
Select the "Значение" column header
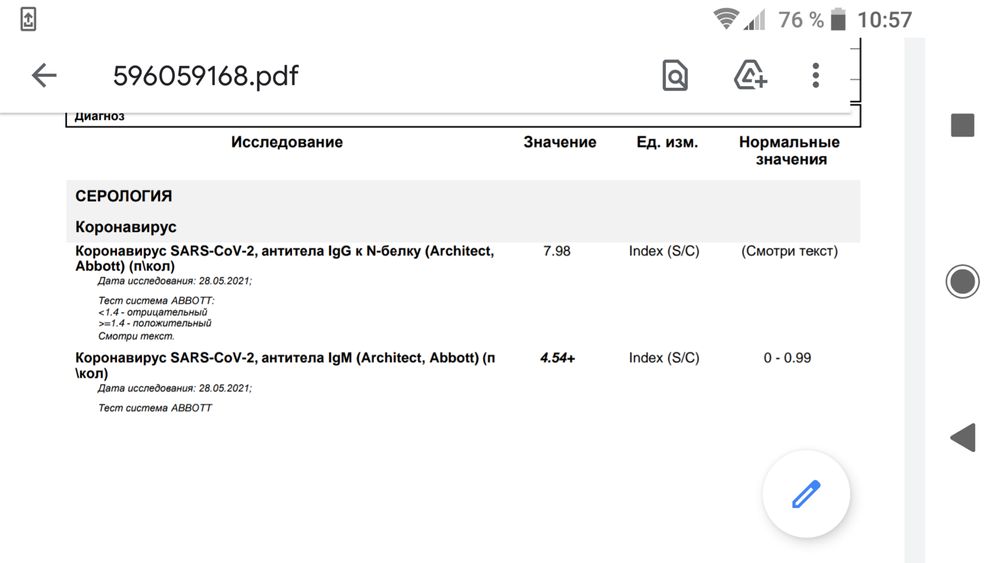pyautogui.click(x=560, y=142)
